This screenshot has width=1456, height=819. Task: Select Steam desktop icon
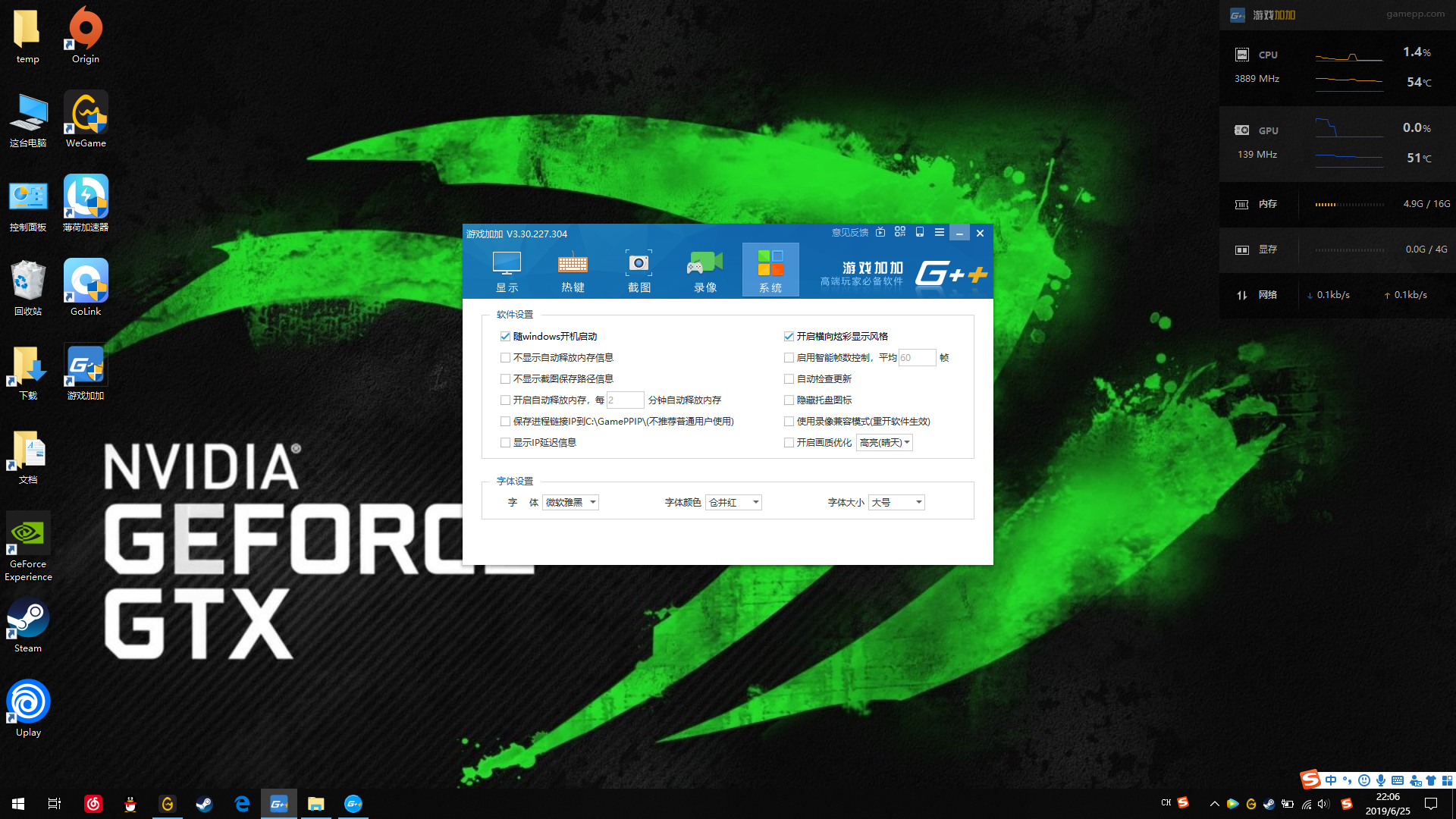point(28,626)
